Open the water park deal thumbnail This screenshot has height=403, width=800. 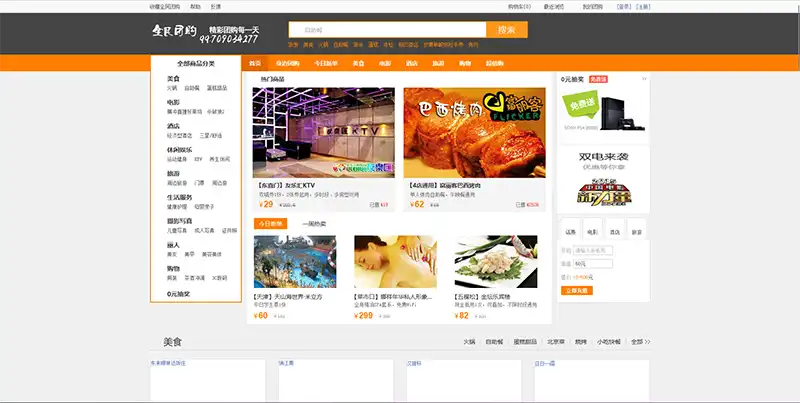click(288, 262)
